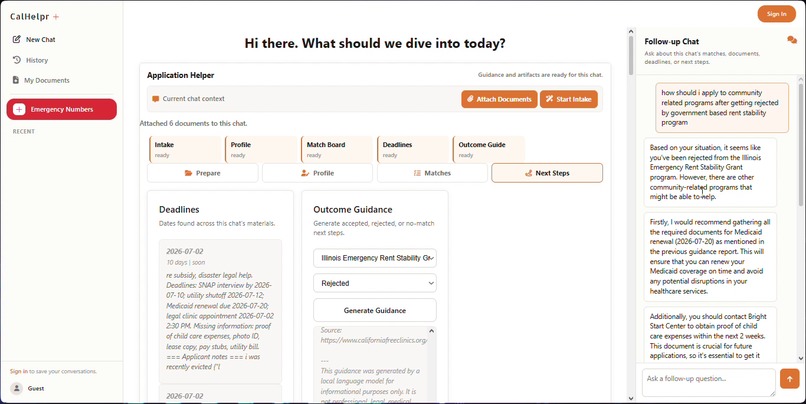Click the Guest avatar icon
Screen dimensions: 806x404
pos(16,388)
